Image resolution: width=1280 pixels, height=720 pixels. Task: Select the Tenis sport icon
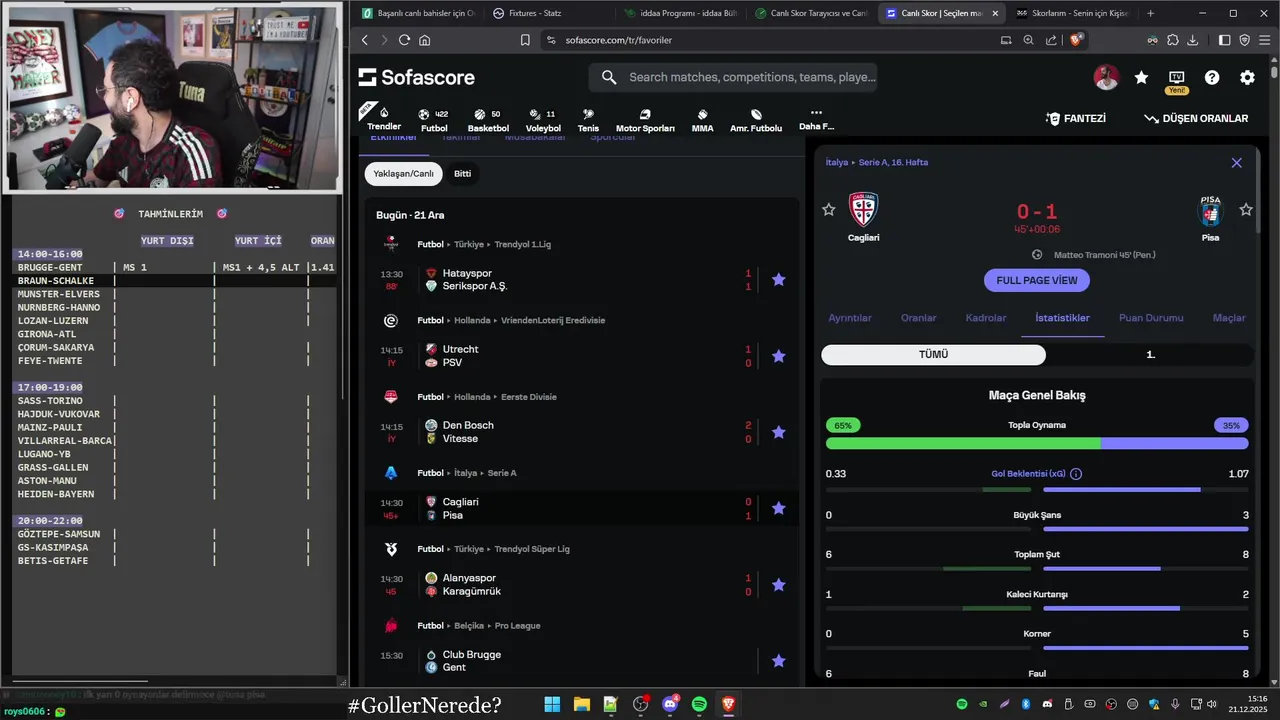click(x=588, y=120)
